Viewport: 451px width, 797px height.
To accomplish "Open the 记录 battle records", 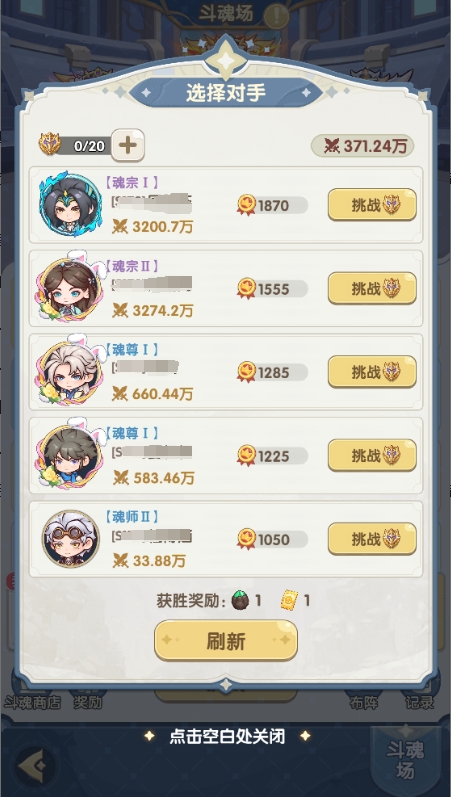I will (x=419, y=702).
